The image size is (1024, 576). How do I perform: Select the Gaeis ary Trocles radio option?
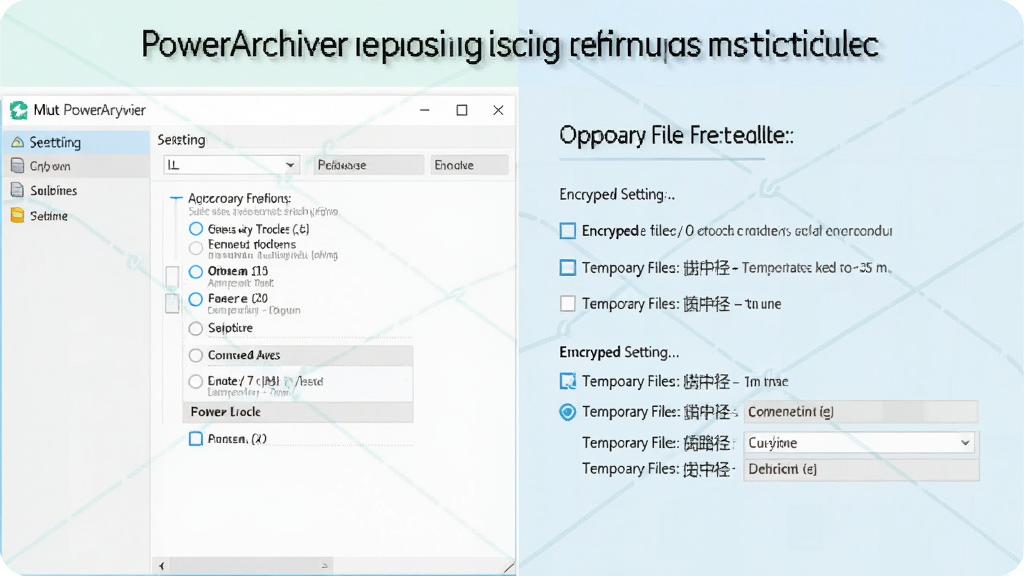195,229
